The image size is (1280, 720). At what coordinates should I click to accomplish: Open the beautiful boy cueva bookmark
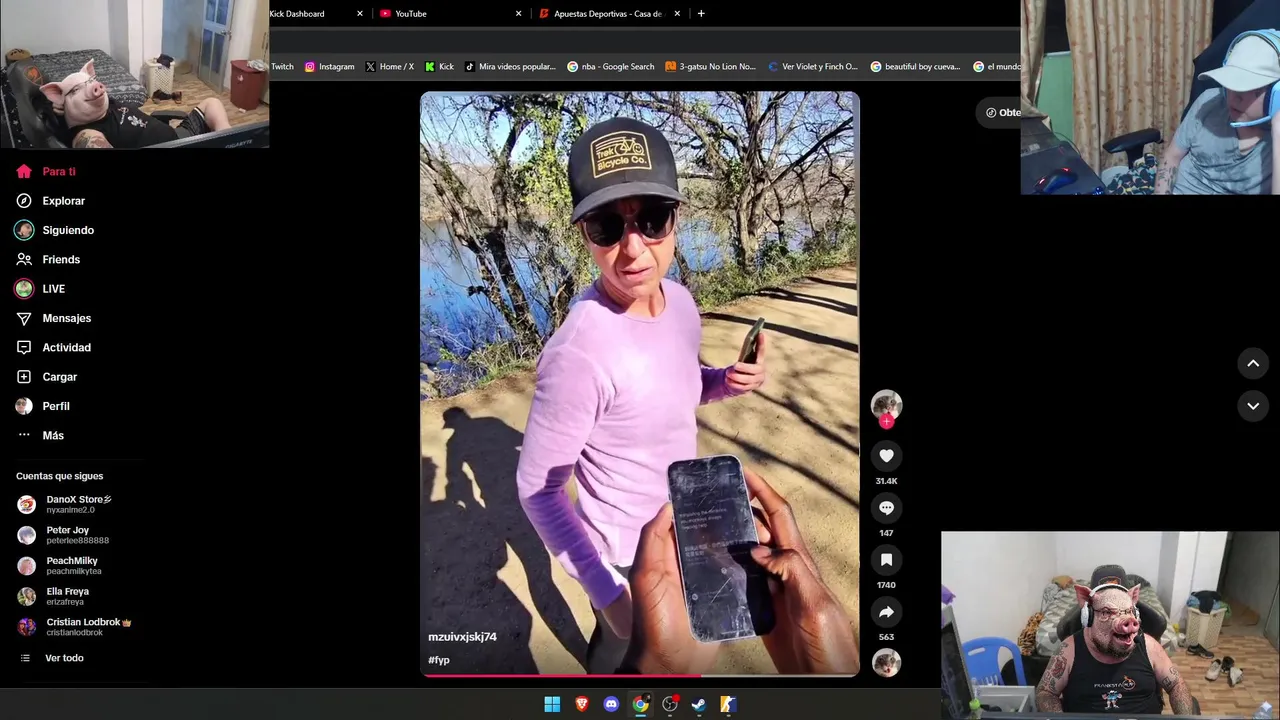click(916, 67)
